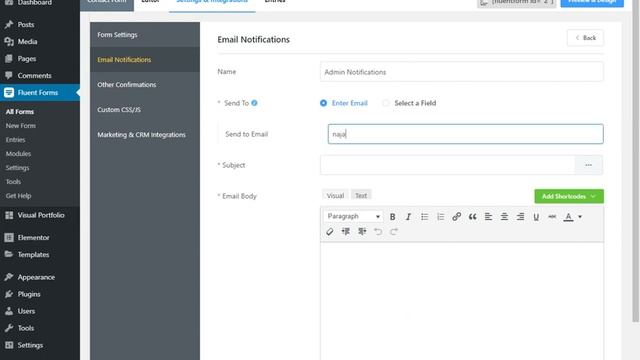Image resolution: width=640 pixels, height=360 pixels.
Task: Open the text color dropdown arrow
Action: point(580,217)
